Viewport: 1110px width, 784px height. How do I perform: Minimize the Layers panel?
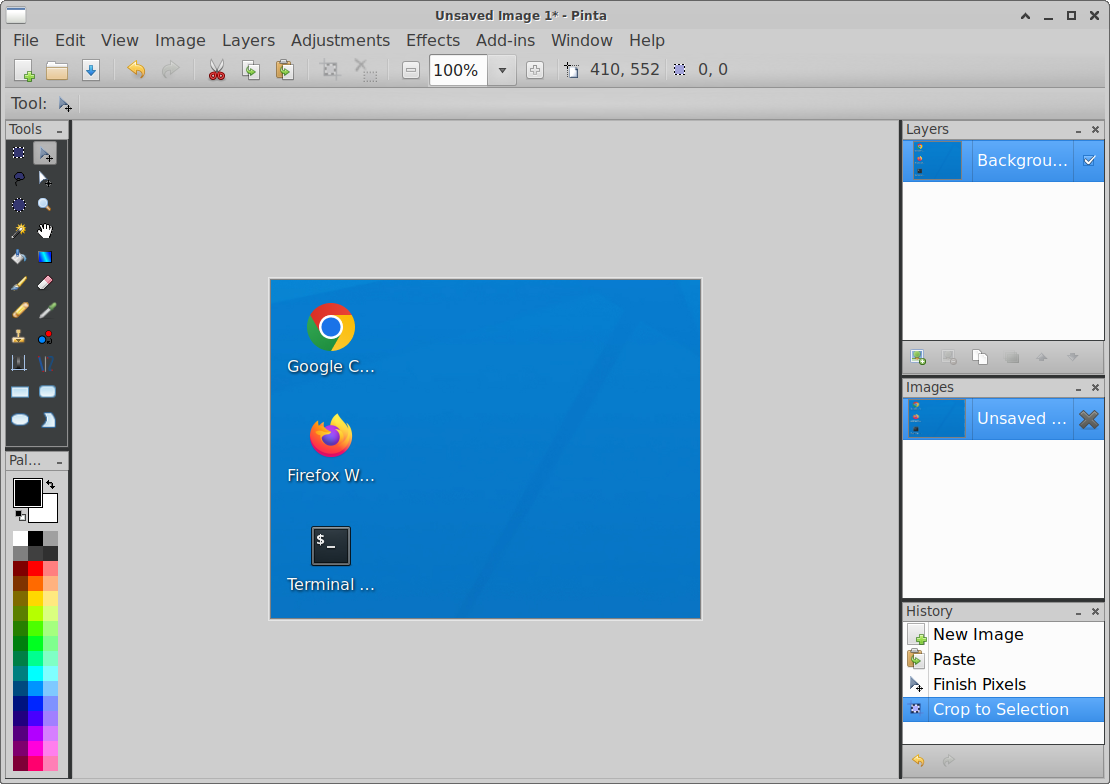point(1078,130)
